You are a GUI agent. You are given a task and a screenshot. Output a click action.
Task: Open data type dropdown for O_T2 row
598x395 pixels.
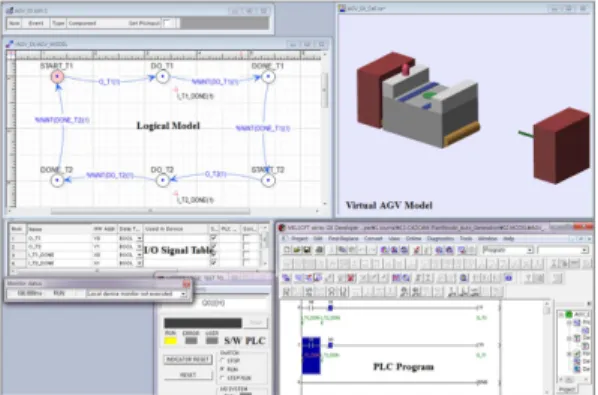(x=139, y=247)
